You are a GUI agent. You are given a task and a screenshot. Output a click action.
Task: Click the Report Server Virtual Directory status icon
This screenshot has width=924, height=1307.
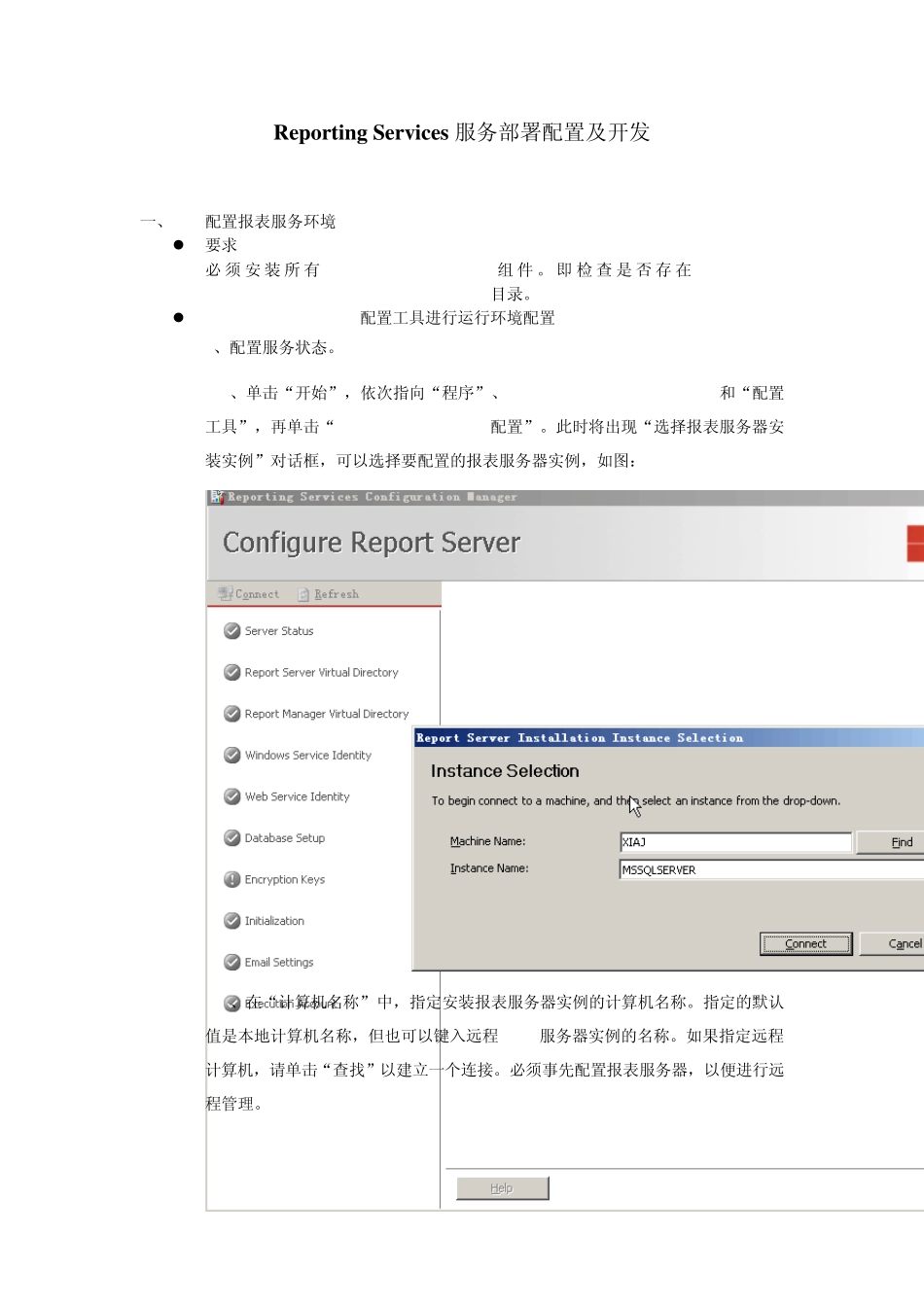click(232, 672)
